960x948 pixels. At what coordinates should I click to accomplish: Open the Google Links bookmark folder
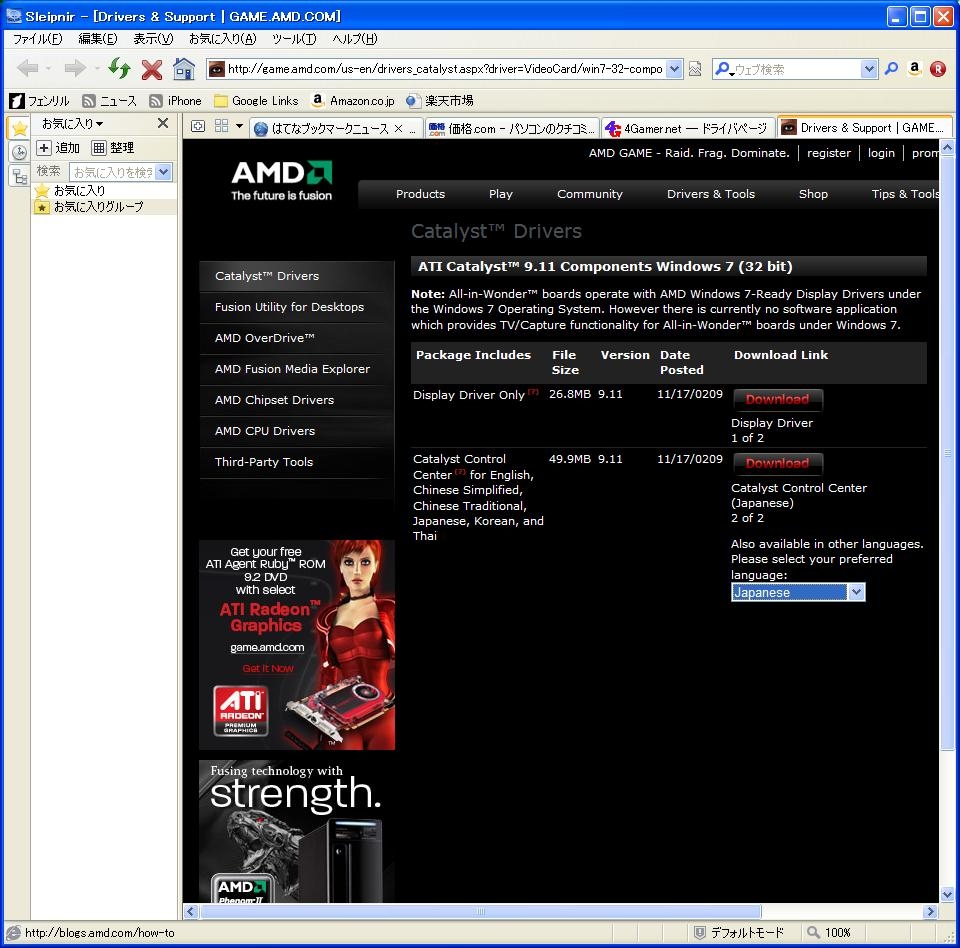[x=256, y=100]
